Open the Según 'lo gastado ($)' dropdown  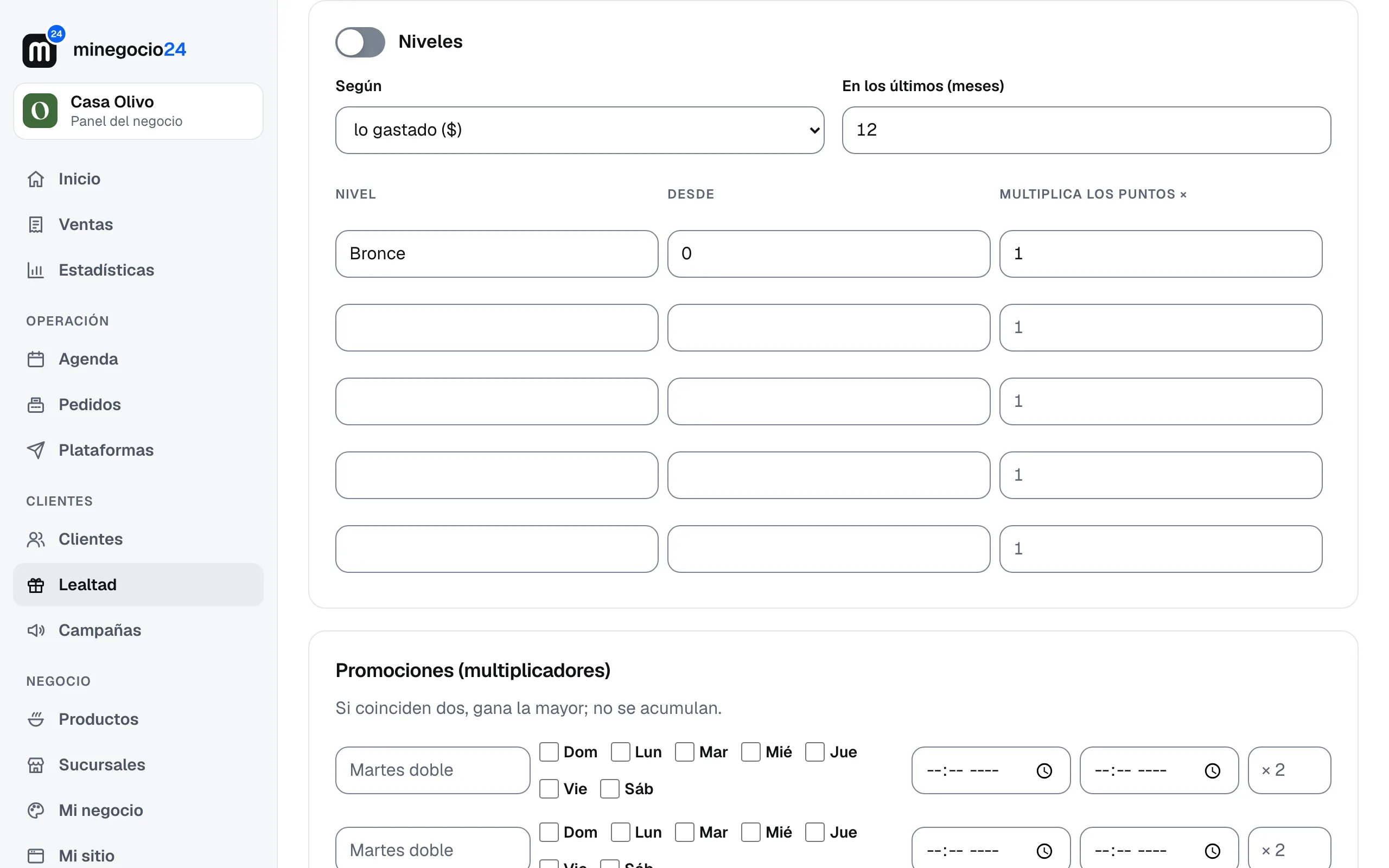pyautogui.click(x=579, y=130)
